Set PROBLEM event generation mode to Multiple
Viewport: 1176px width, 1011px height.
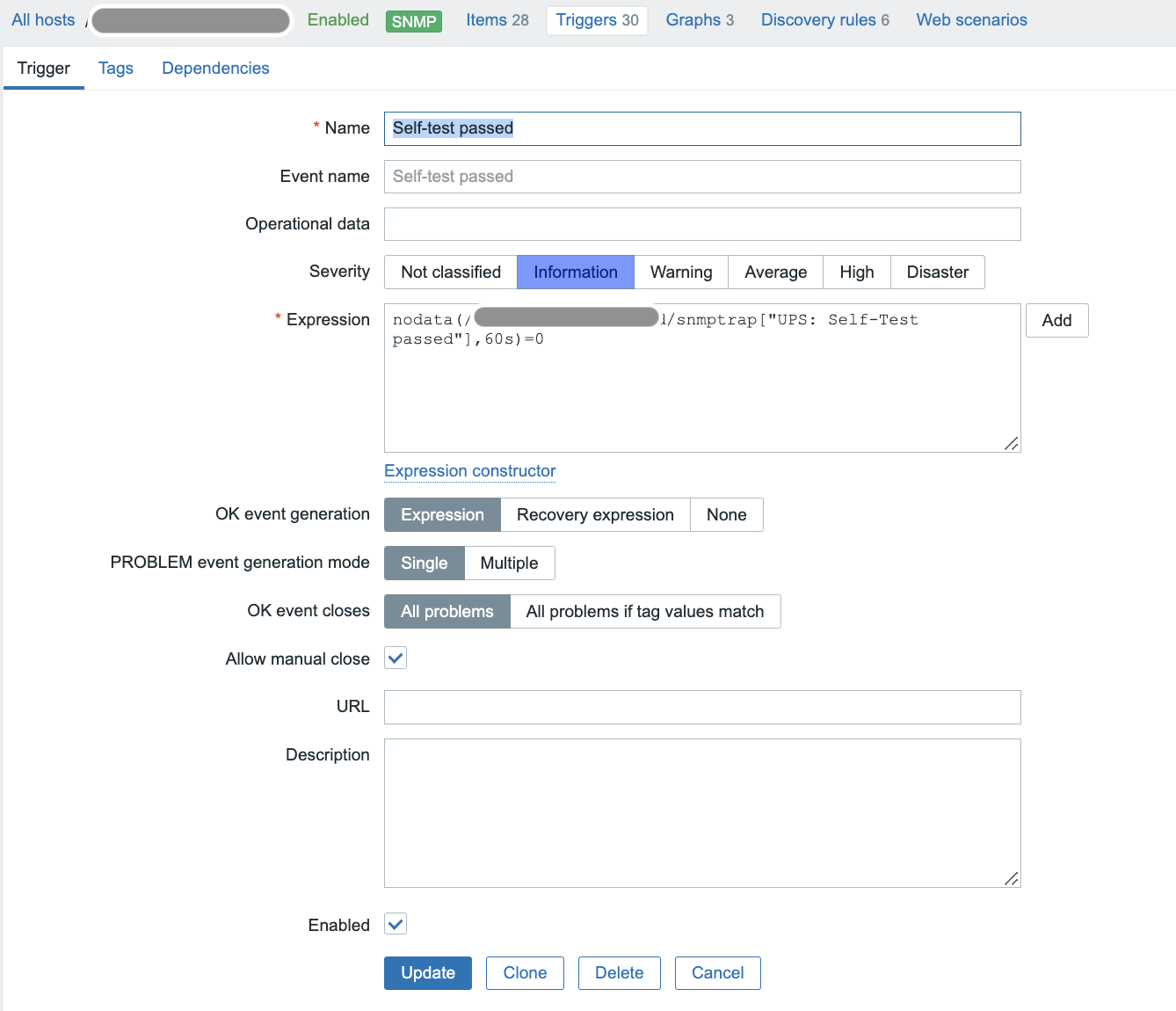(x=509, y=564)
